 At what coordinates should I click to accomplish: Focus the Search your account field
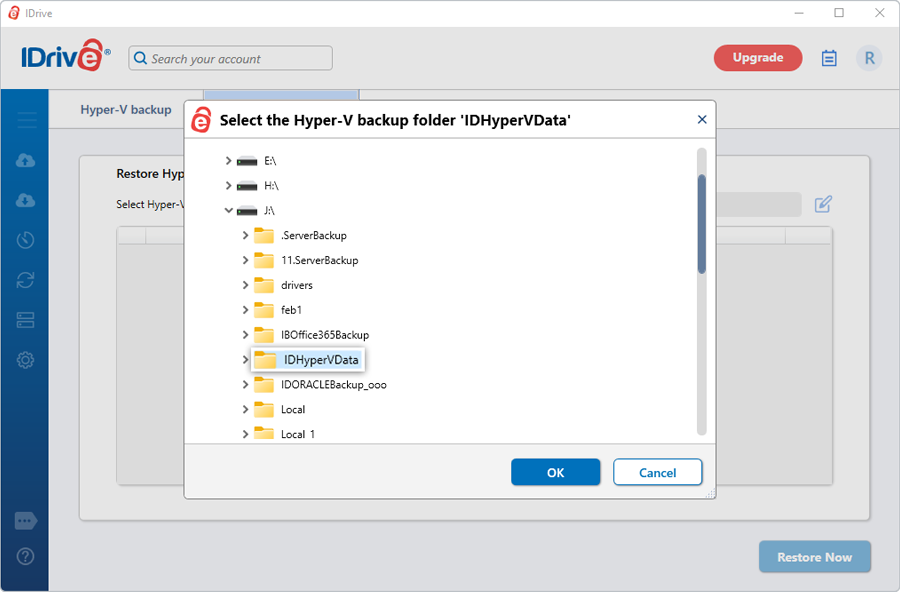click(231, 58)
